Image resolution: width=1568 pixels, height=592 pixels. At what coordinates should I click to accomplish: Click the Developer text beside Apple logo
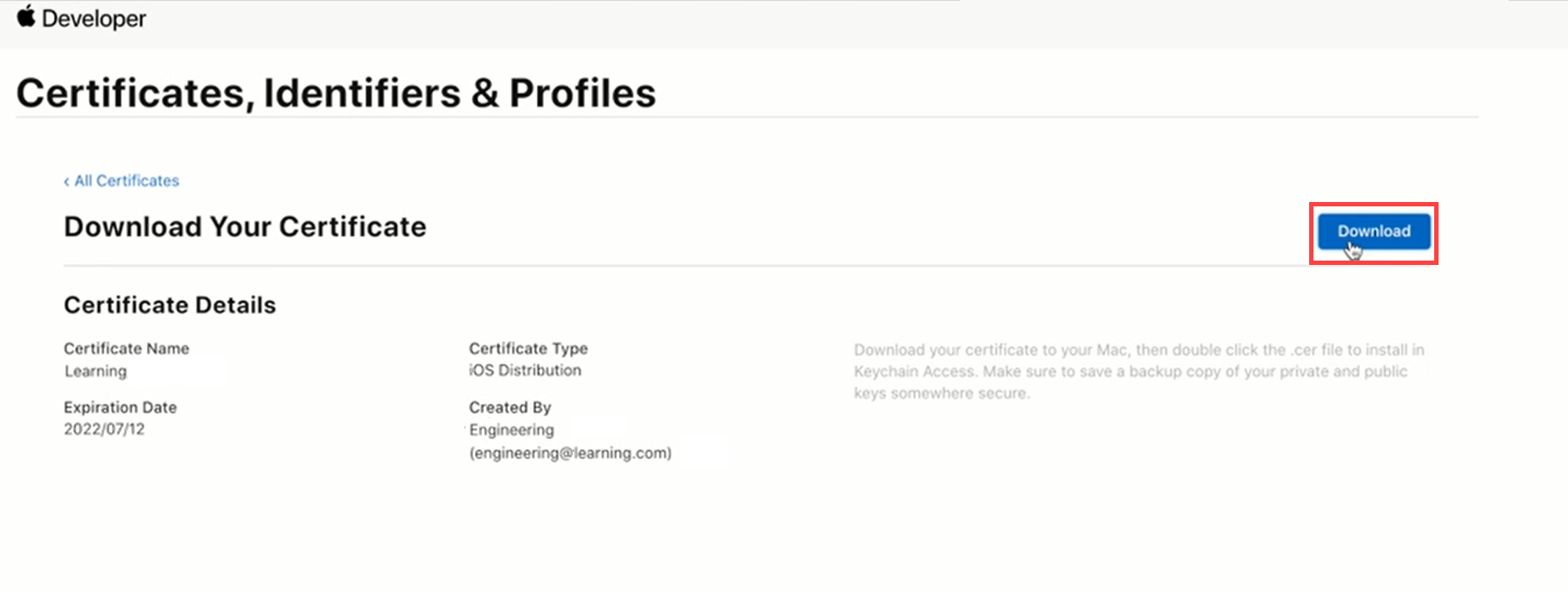[94, 18]
